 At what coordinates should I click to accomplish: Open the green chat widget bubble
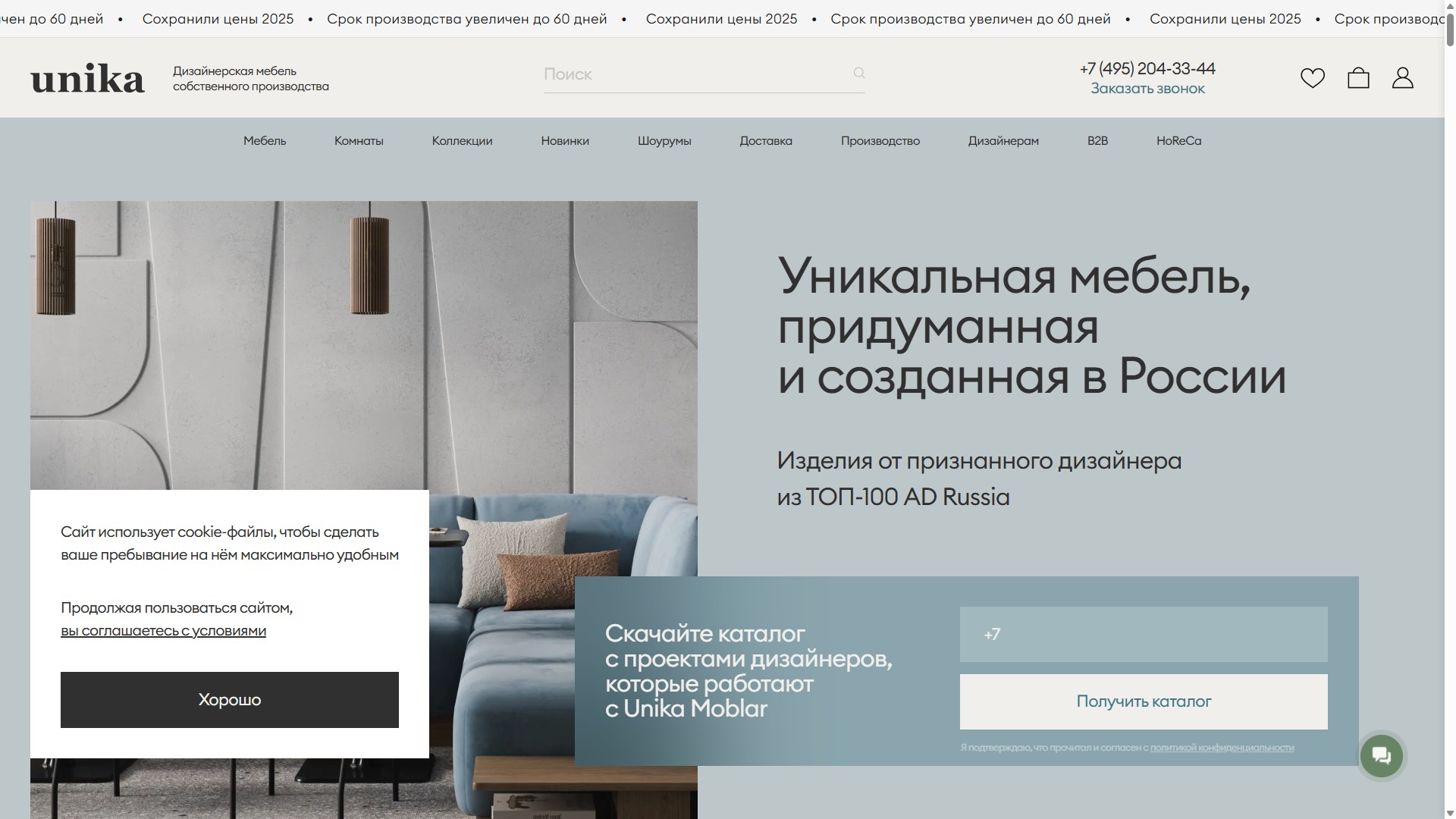[1381, 756]
